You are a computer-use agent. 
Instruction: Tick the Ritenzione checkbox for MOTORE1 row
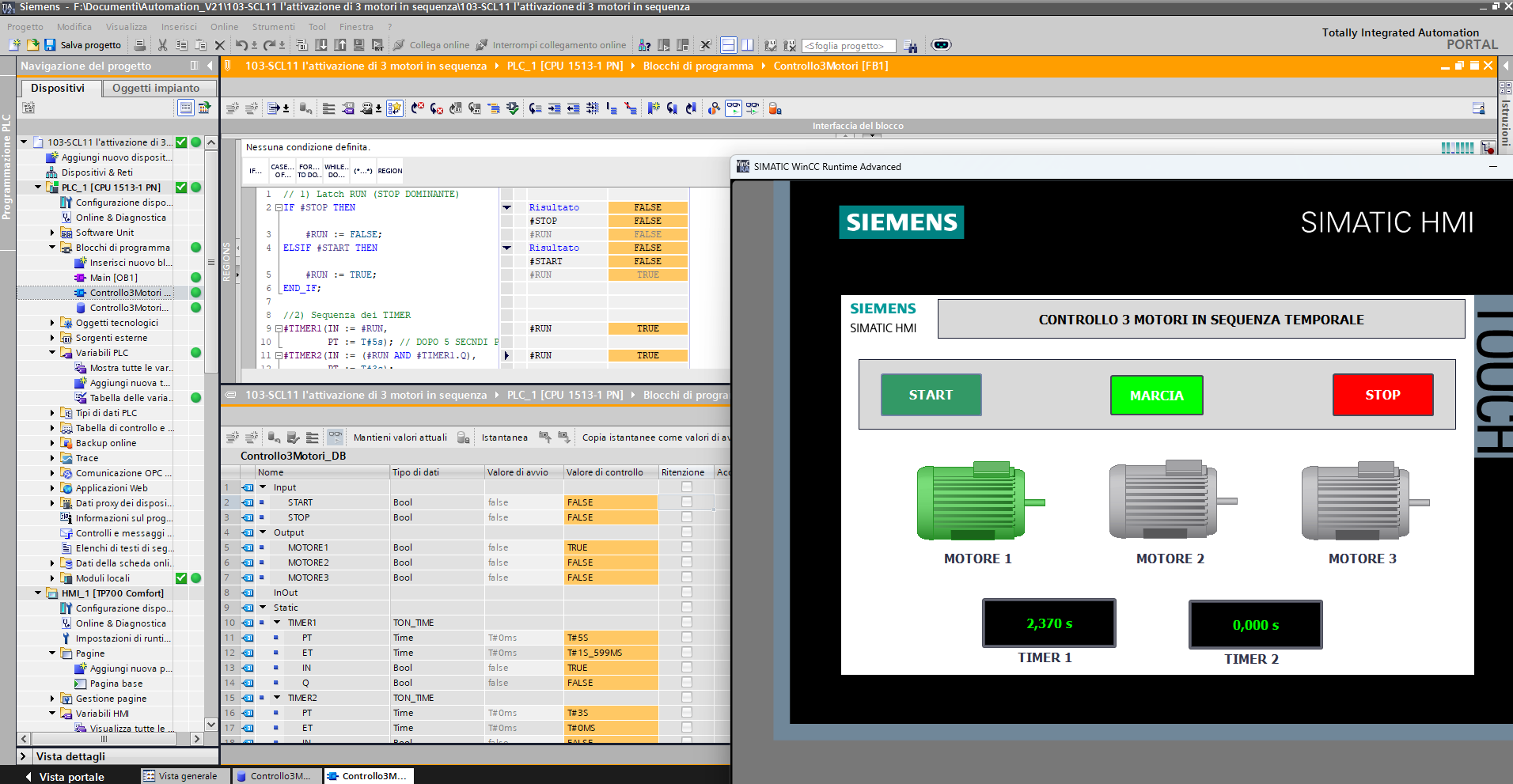point(686,547)
